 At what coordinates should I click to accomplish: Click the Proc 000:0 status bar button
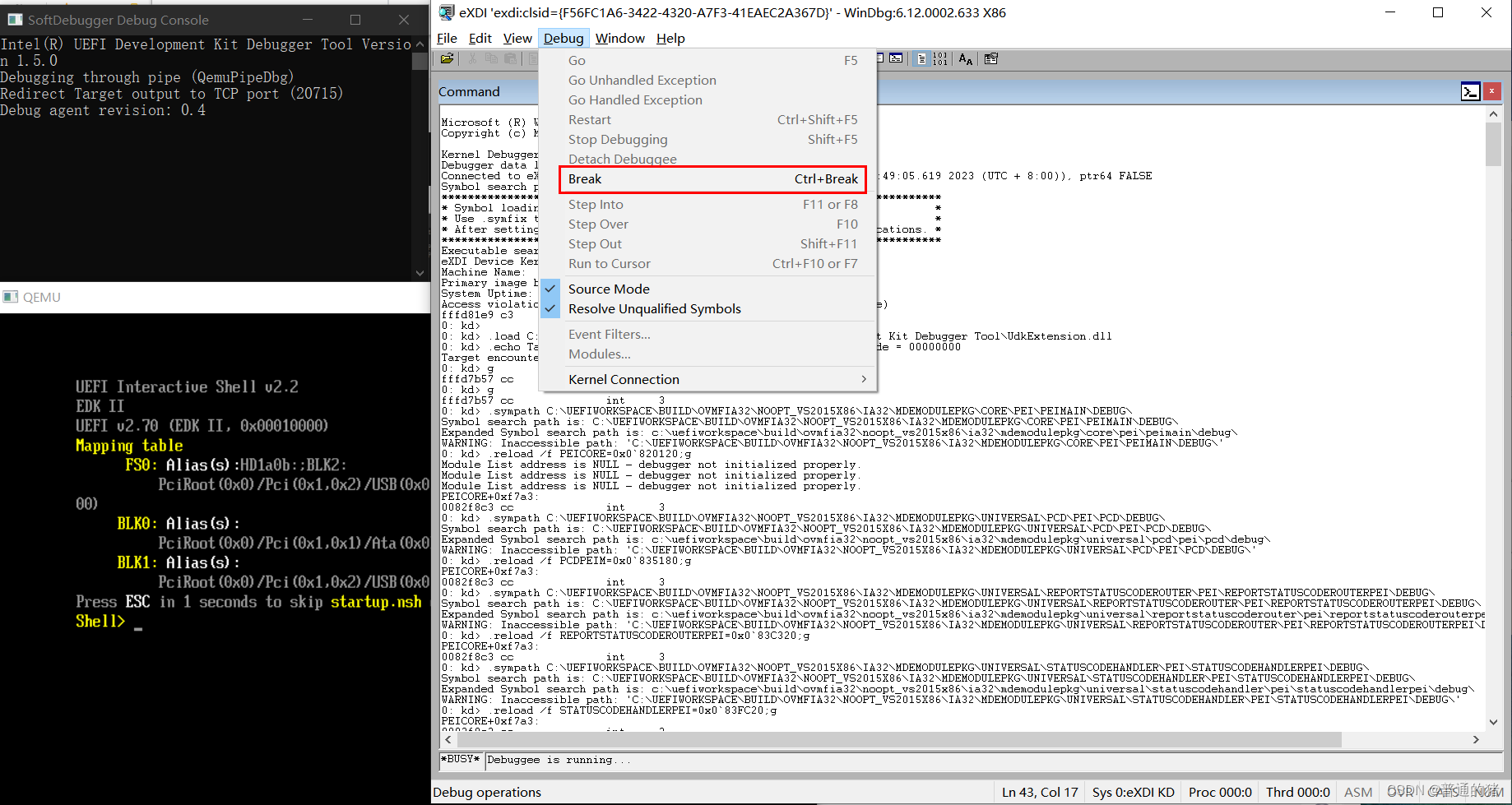[1220, 791]
